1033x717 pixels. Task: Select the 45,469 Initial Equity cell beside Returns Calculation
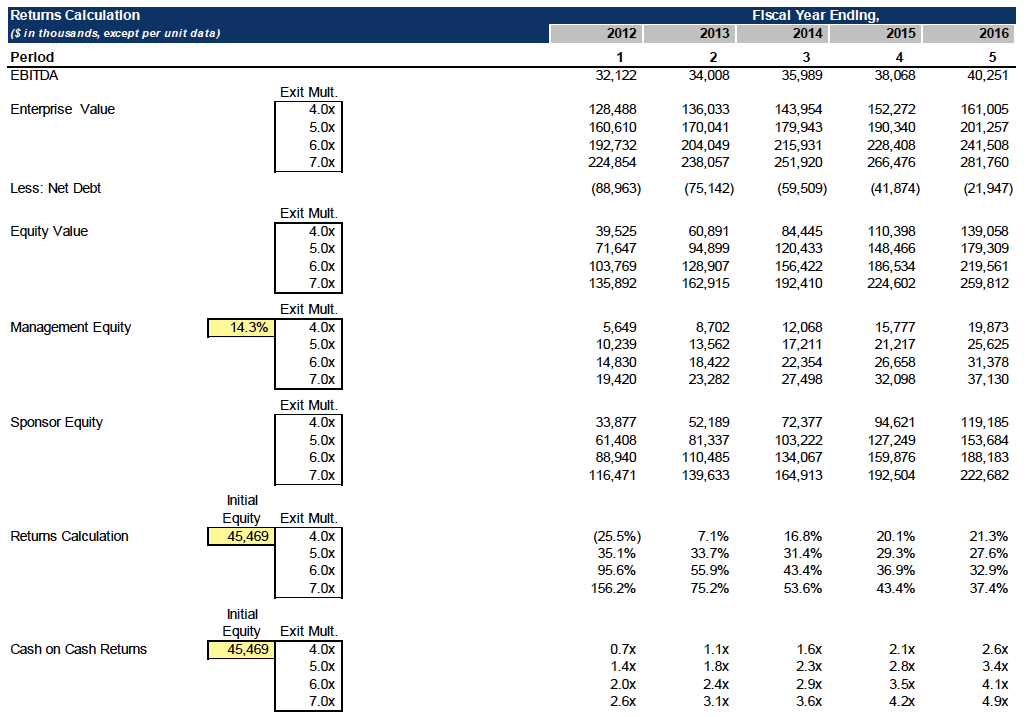tap(241, 536)
